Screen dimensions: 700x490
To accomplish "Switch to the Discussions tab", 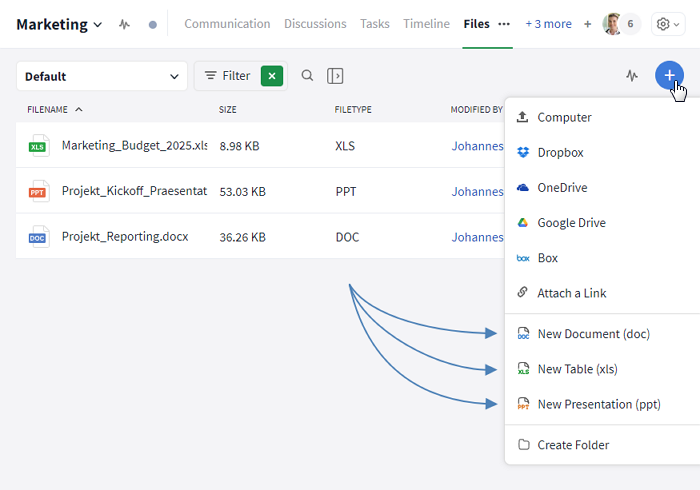I will [315, 24].
